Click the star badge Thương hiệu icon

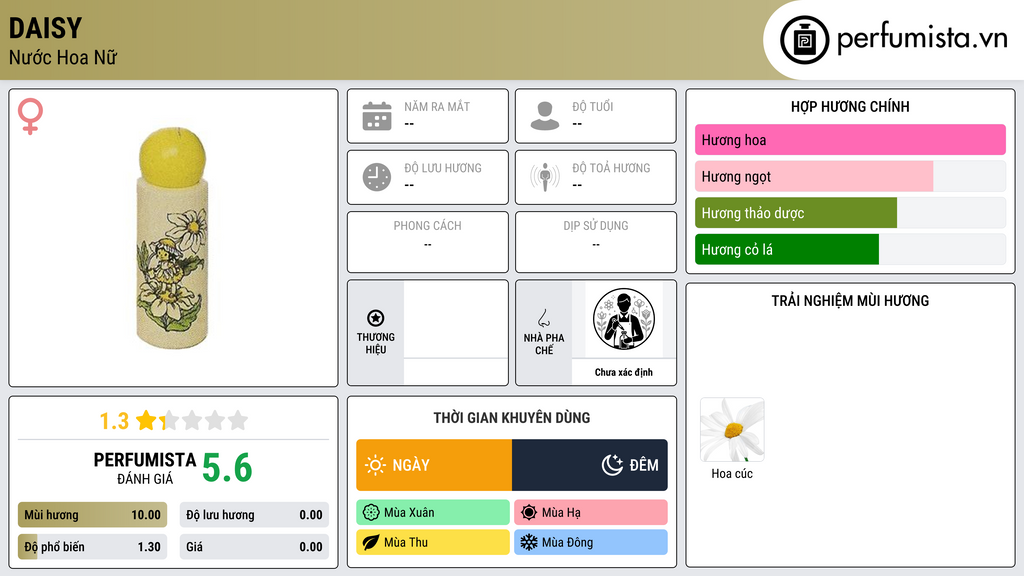[x=376, y=318]
